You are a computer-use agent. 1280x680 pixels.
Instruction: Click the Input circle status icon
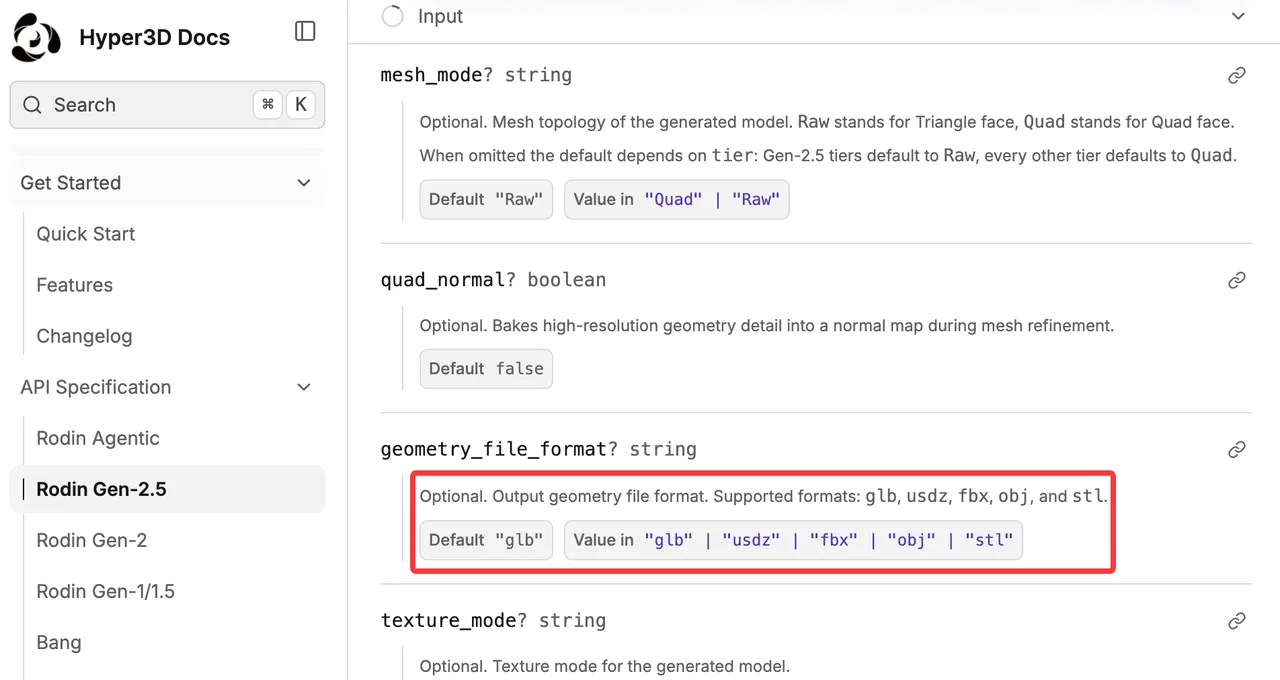point(392,16)
